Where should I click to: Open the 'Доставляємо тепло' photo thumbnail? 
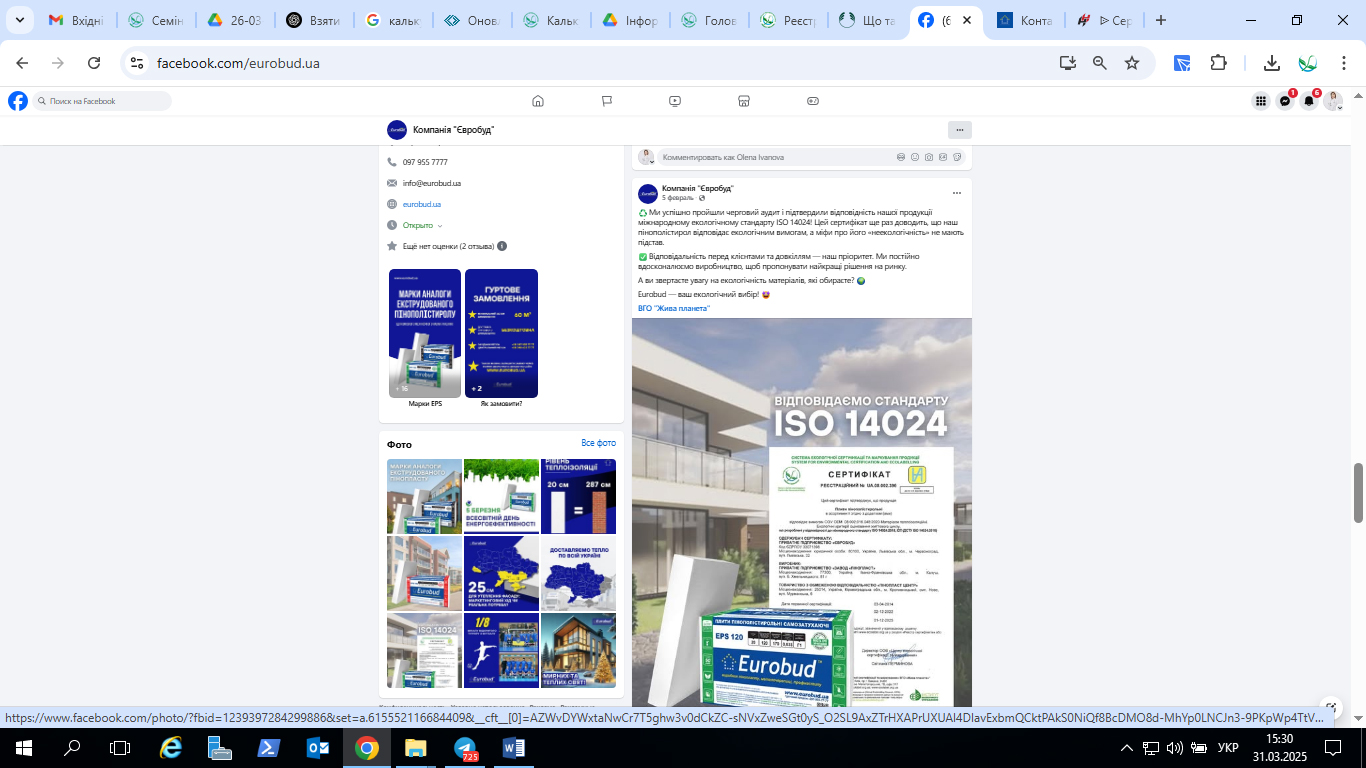[579, 573]
